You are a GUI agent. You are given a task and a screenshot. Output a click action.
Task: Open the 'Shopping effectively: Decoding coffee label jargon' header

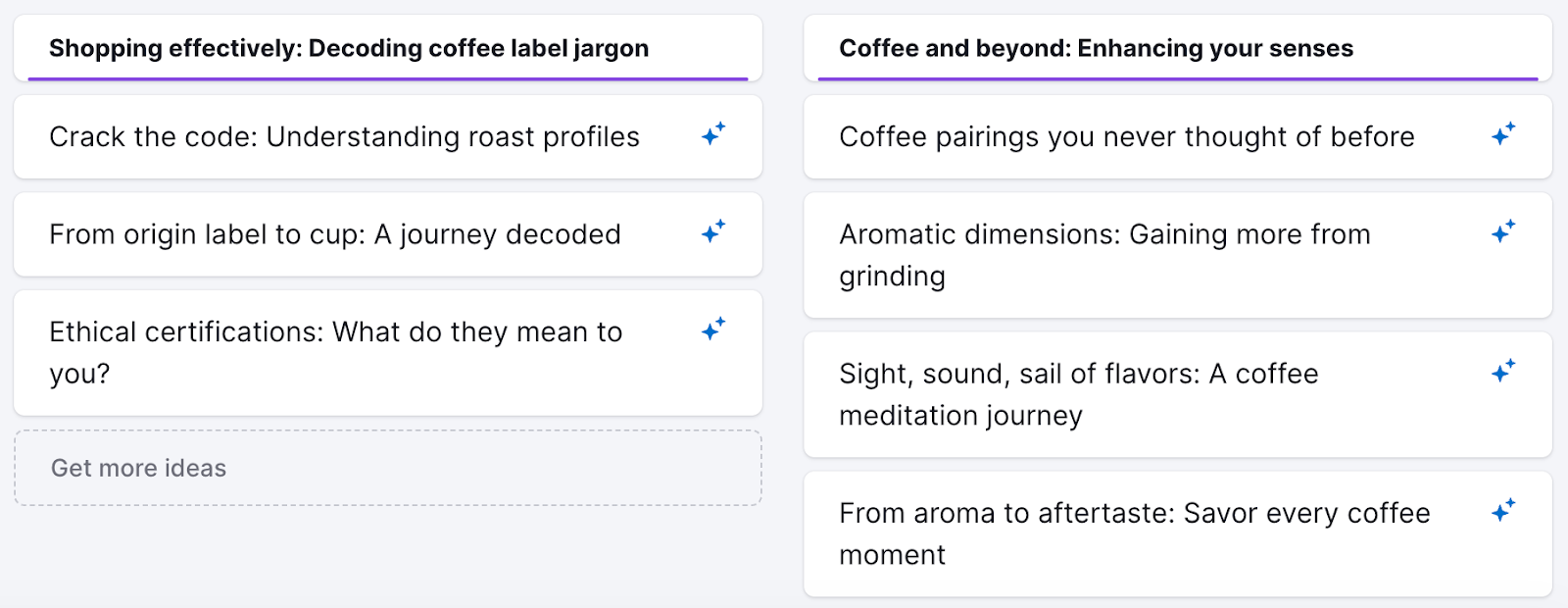pyautogui.click(x=349, y=47)
